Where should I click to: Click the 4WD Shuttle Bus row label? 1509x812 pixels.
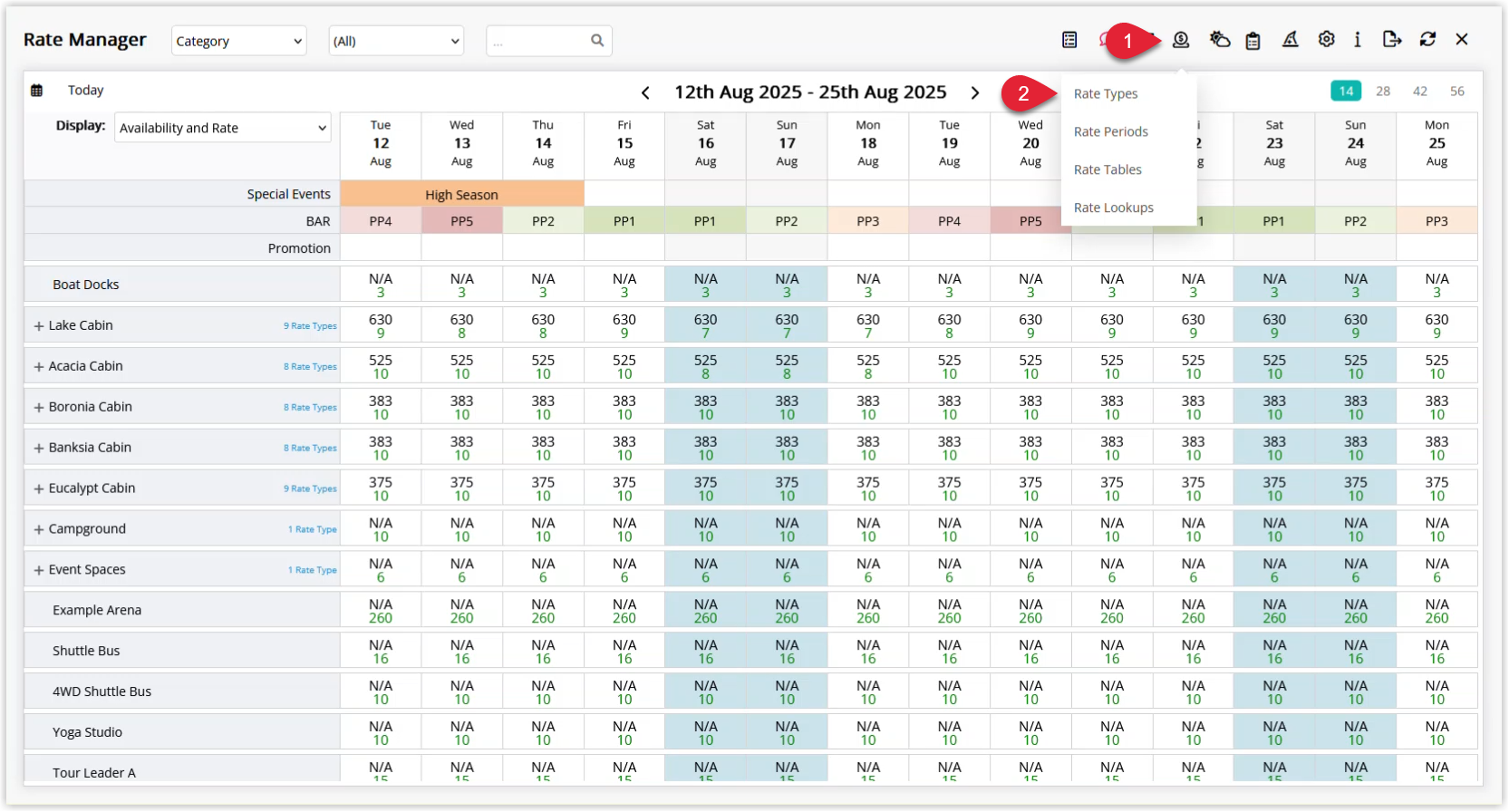tap(102, 691)
